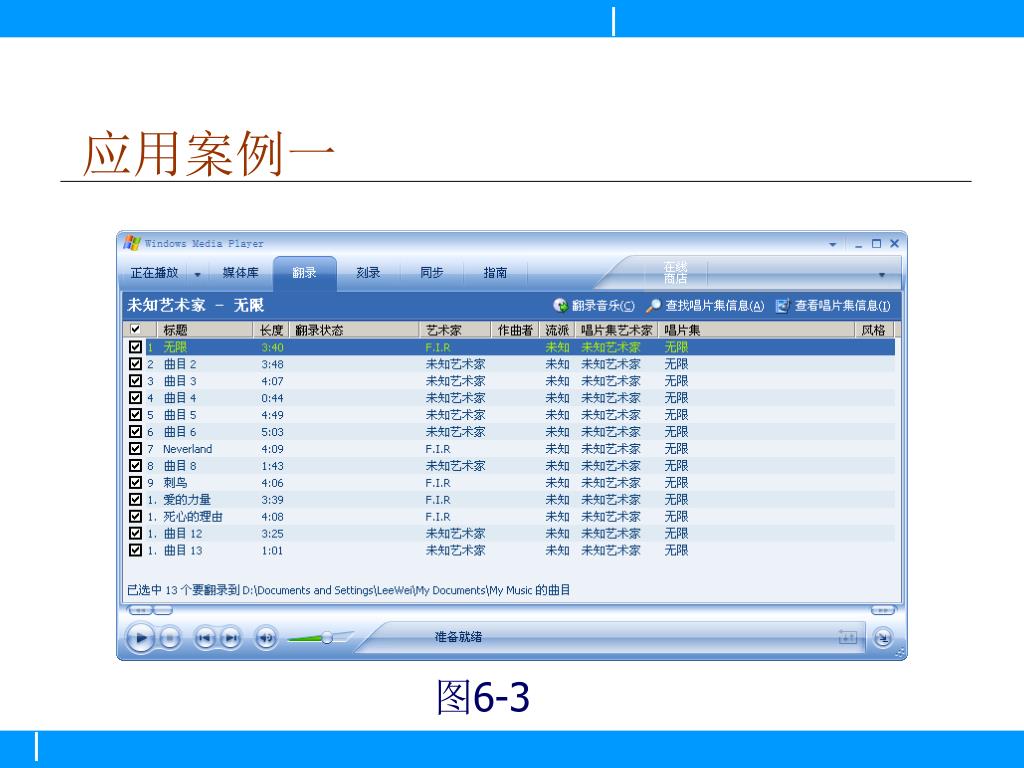Screen dimensions: 1024x768
Task: Click the Windows Media Player logo icon
Action: pyautogui.click(x=132, y=243)
